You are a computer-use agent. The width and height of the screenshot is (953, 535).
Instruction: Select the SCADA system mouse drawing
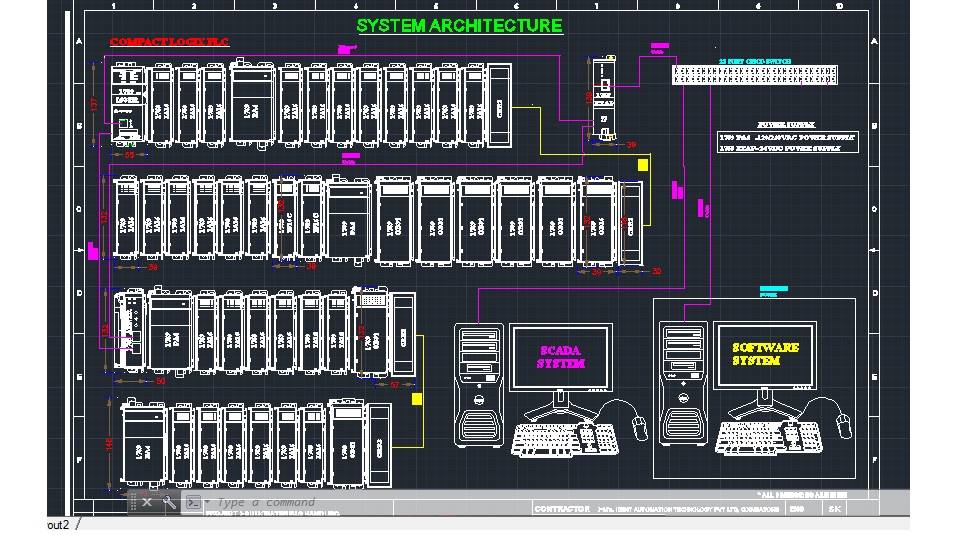click(x=639, y=427)
